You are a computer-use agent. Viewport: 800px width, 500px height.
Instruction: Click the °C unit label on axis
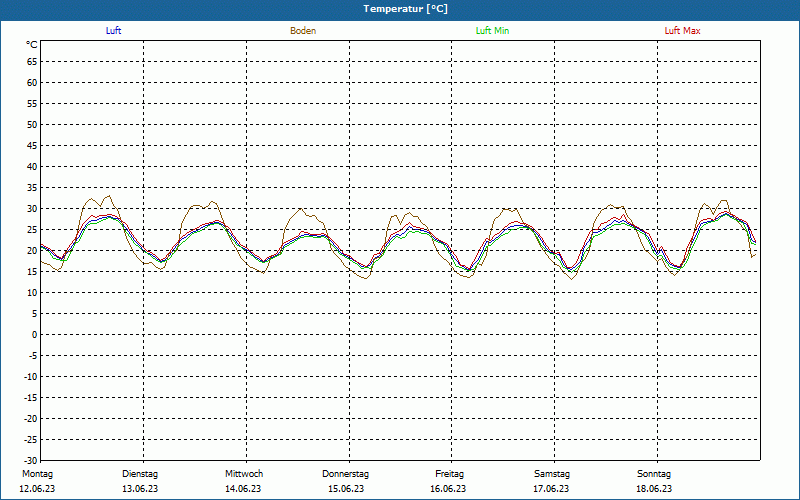(32, 45)
